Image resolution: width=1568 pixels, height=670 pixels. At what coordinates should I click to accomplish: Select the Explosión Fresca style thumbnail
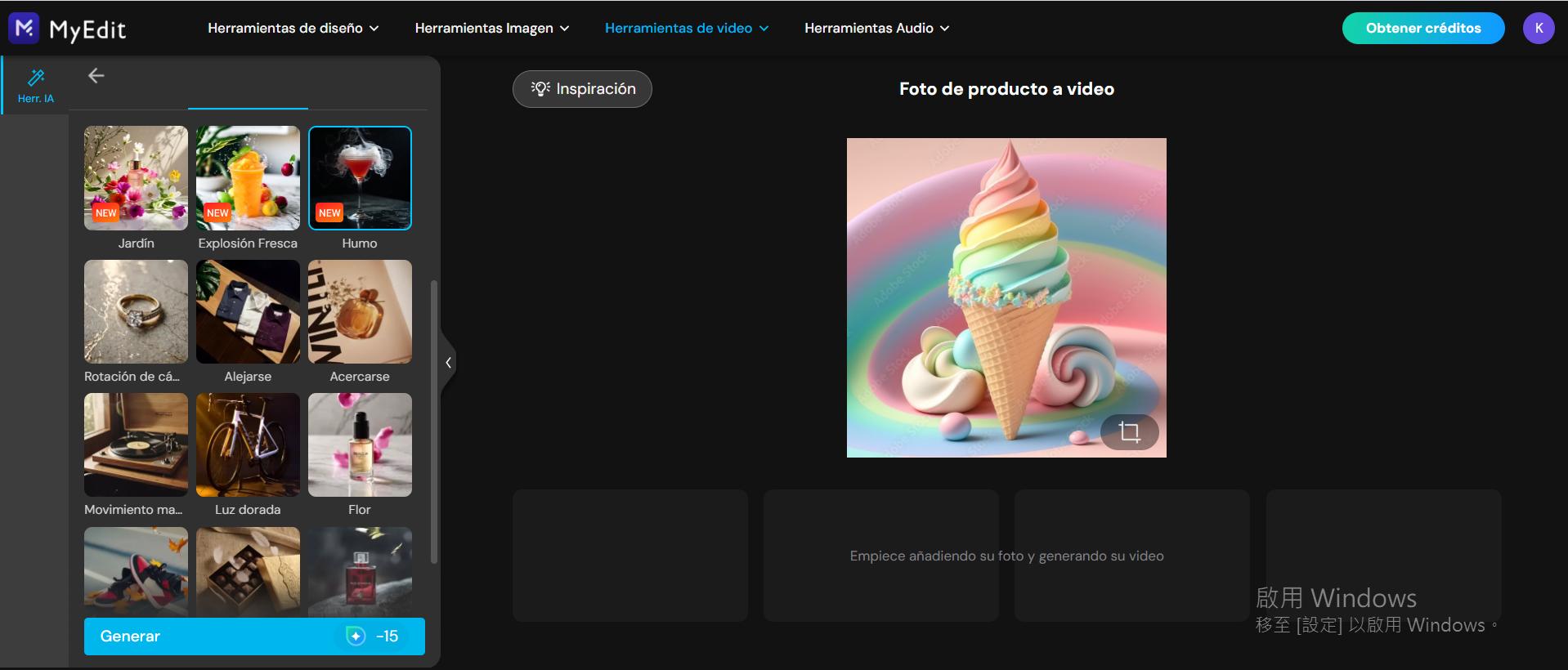(x=248, y=178)
